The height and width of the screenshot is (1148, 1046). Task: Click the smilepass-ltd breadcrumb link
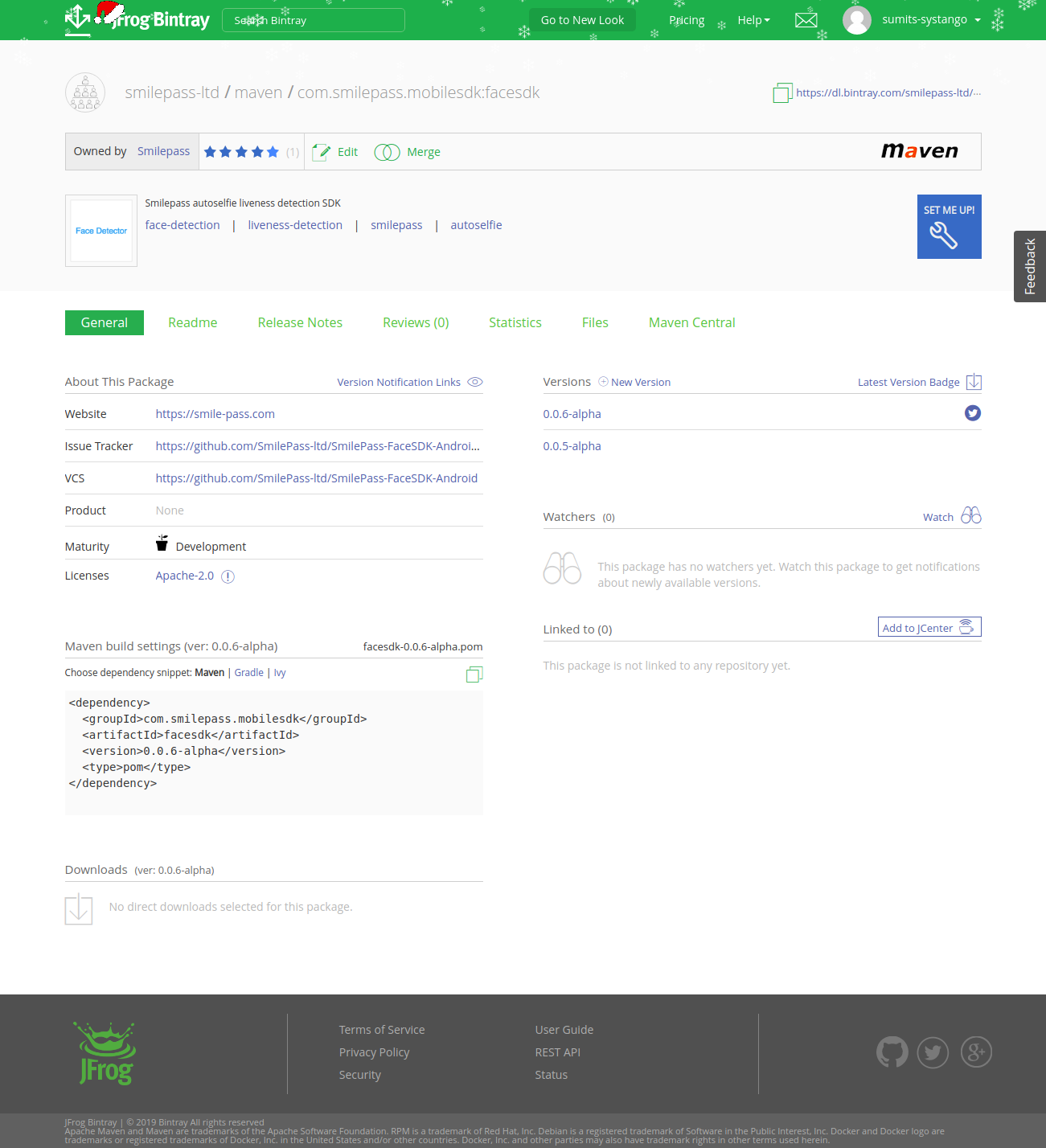(172, 92)
